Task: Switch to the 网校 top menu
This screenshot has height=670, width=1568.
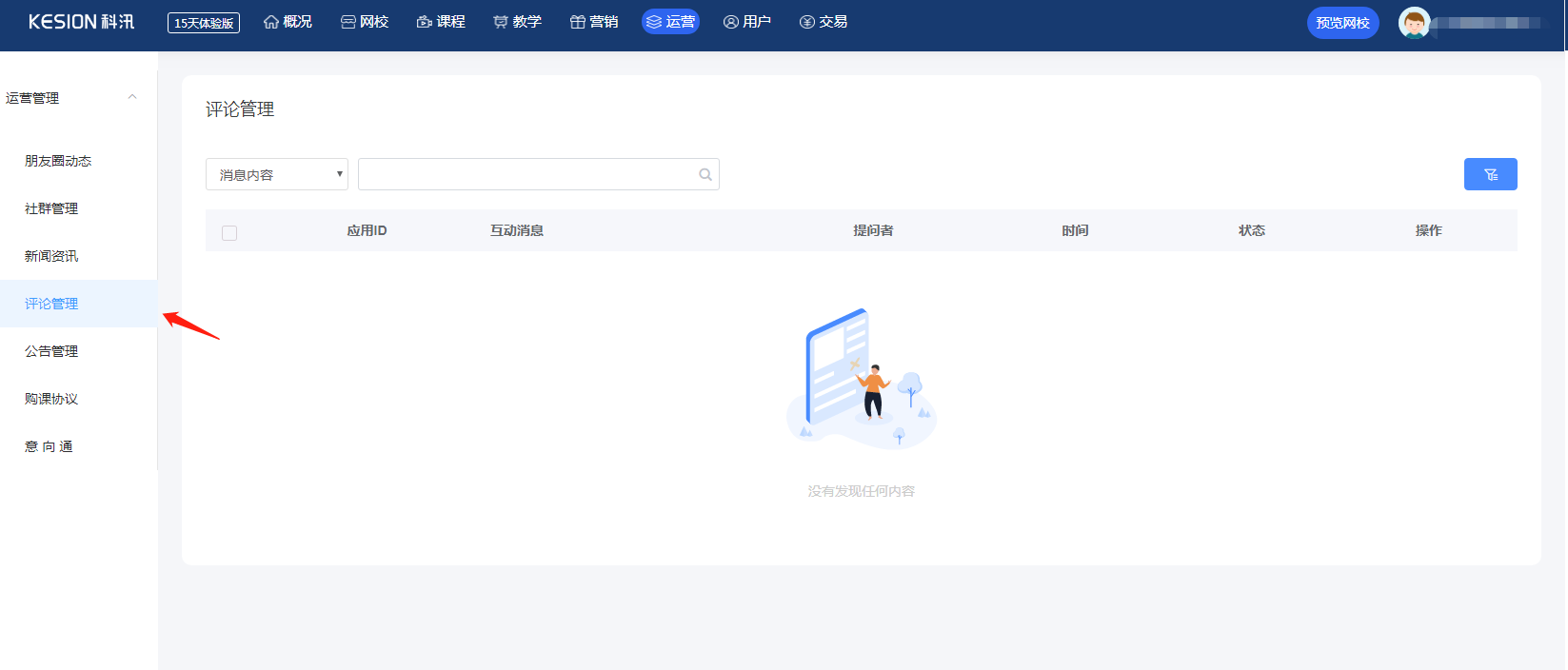Action: [365, 22]
